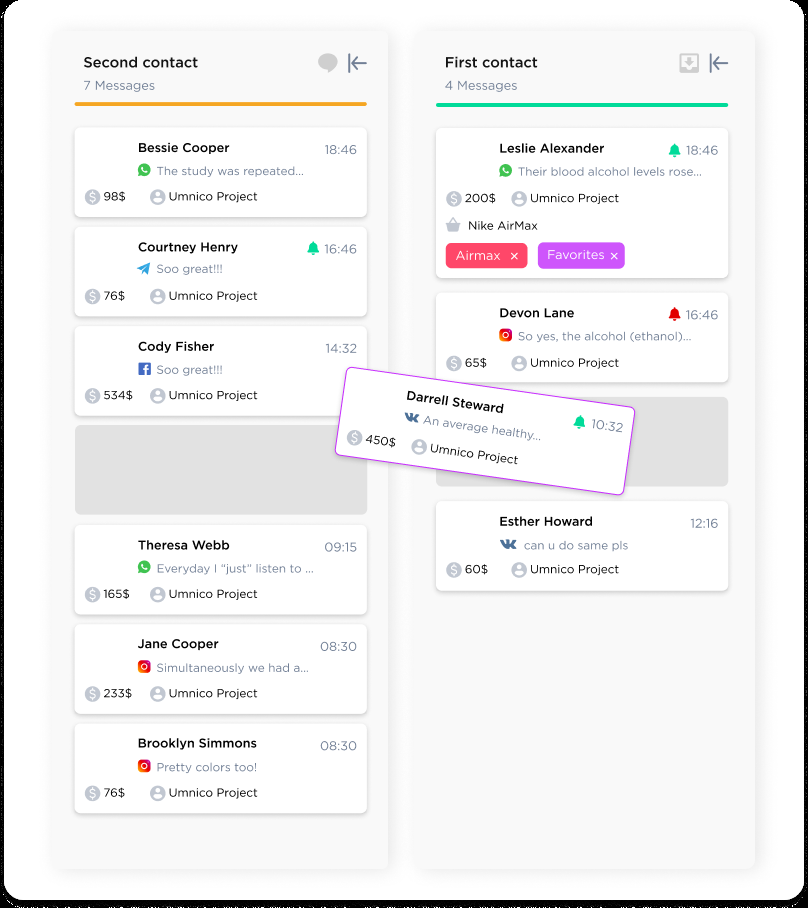Toggle the red bell on Devon Lane card
The height and width of the screenshot is (908, 808).
coord(674,315)
